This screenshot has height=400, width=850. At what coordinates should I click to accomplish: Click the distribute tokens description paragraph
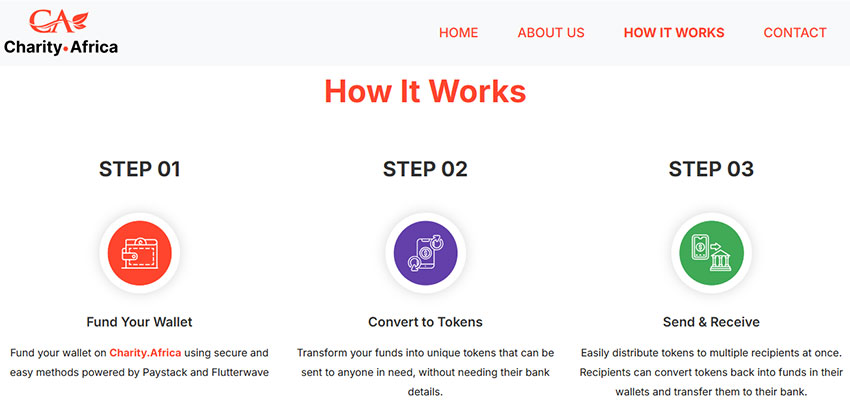pos(711,372)
